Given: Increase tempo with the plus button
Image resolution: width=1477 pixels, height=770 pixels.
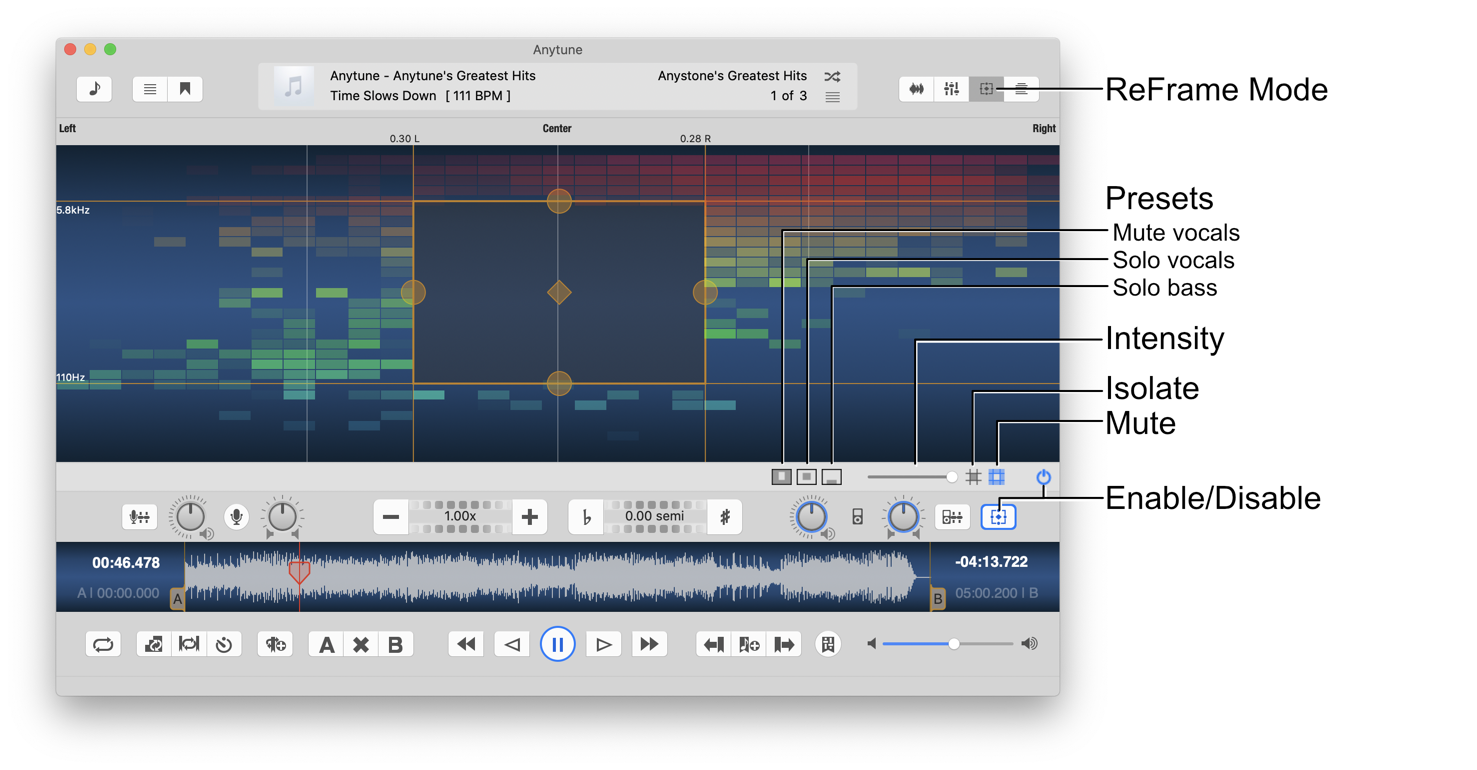Looking at the screenshot, I should coord(529,517).
